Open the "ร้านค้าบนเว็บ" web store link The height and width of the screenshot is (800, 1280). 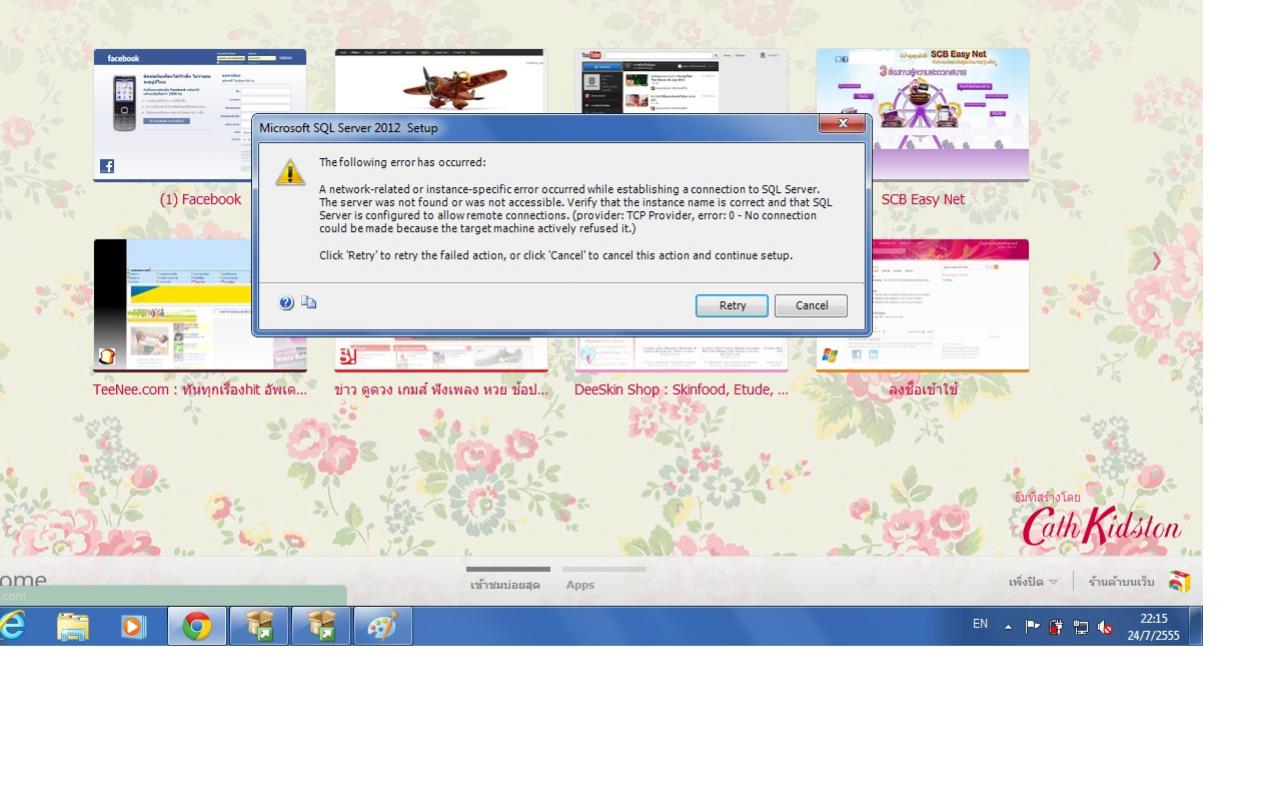coord(1121,582)
